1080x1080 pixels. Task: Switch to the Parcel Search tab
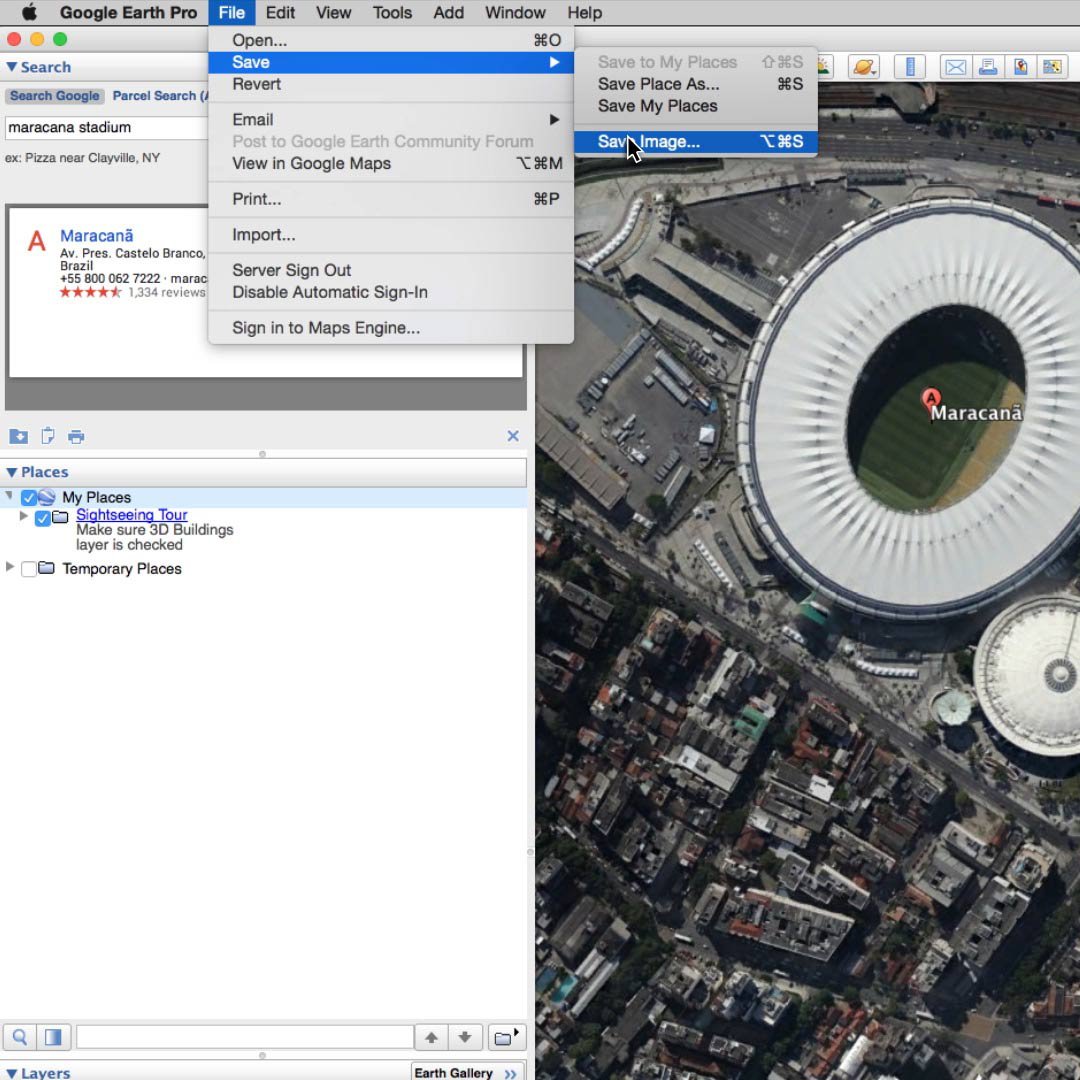click(x=160, y=96)
